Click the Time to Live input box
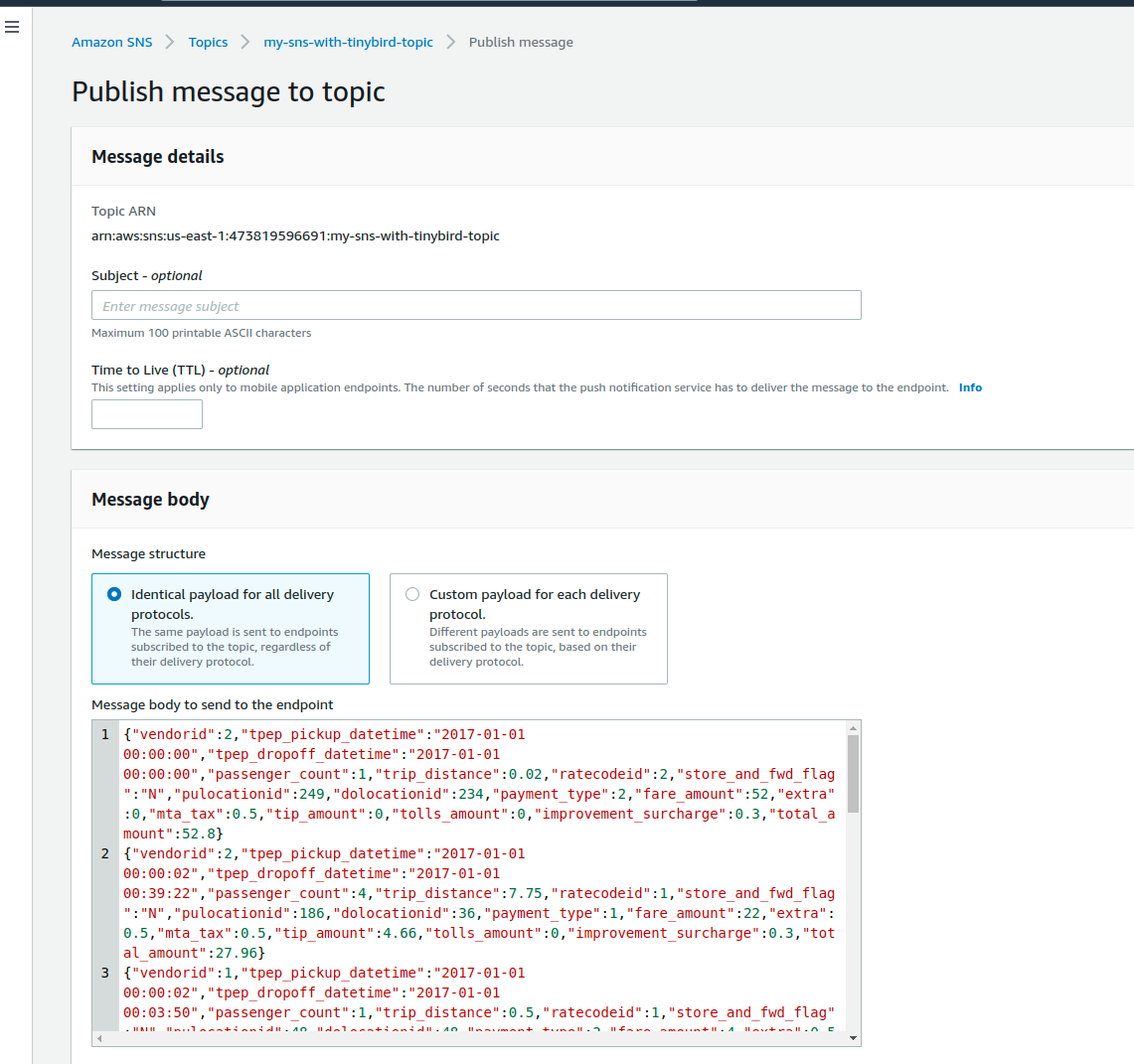The width and height of the screenshot is (1134, 1064). point(147,414)
